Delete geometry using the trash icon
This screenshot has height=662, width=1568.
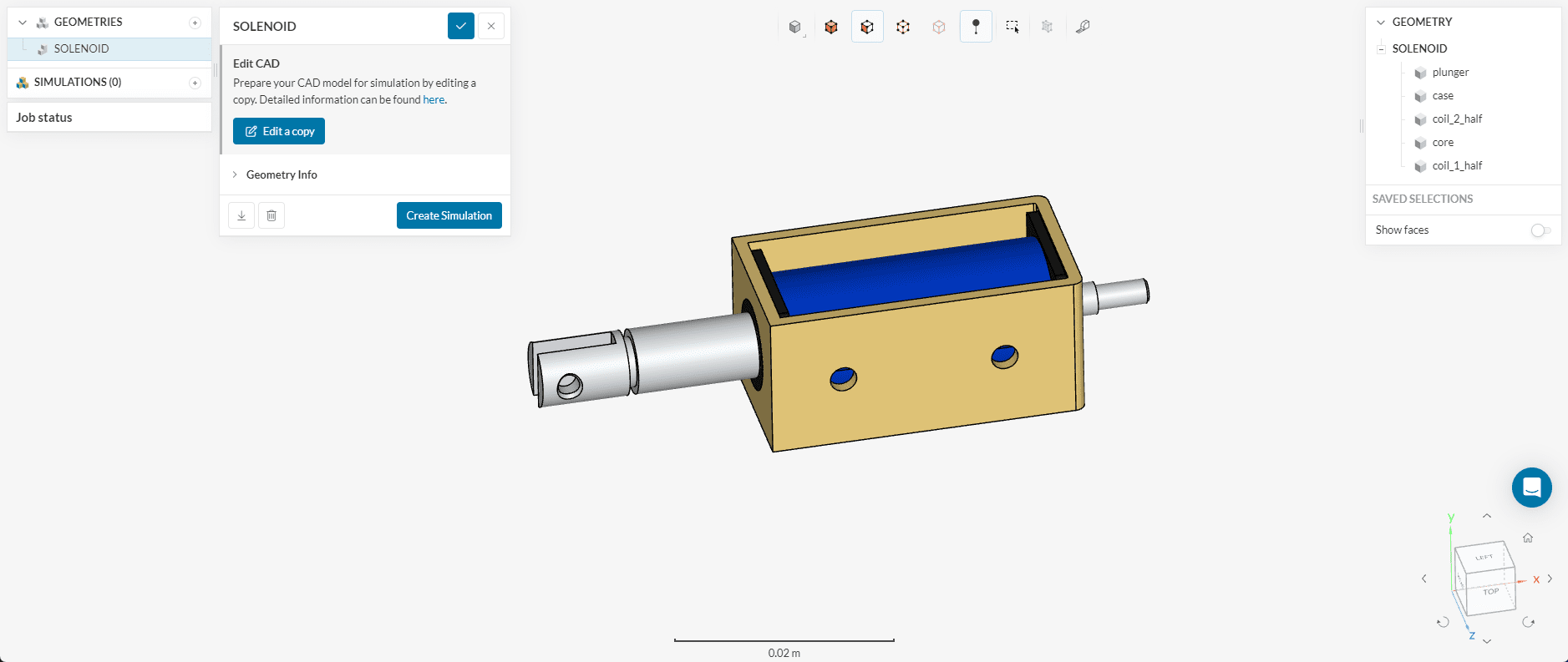click(x=271, y=215)
